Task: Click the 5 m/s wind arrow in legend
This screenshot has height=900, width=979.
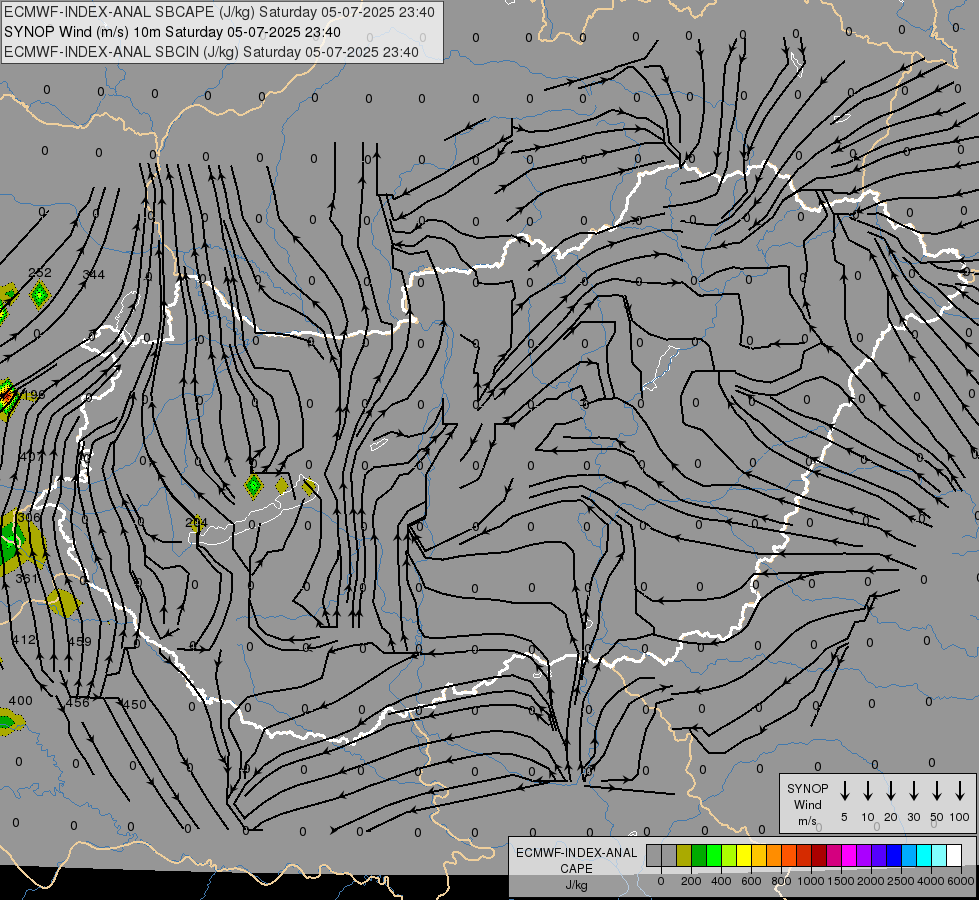Action: coord(844,791)
